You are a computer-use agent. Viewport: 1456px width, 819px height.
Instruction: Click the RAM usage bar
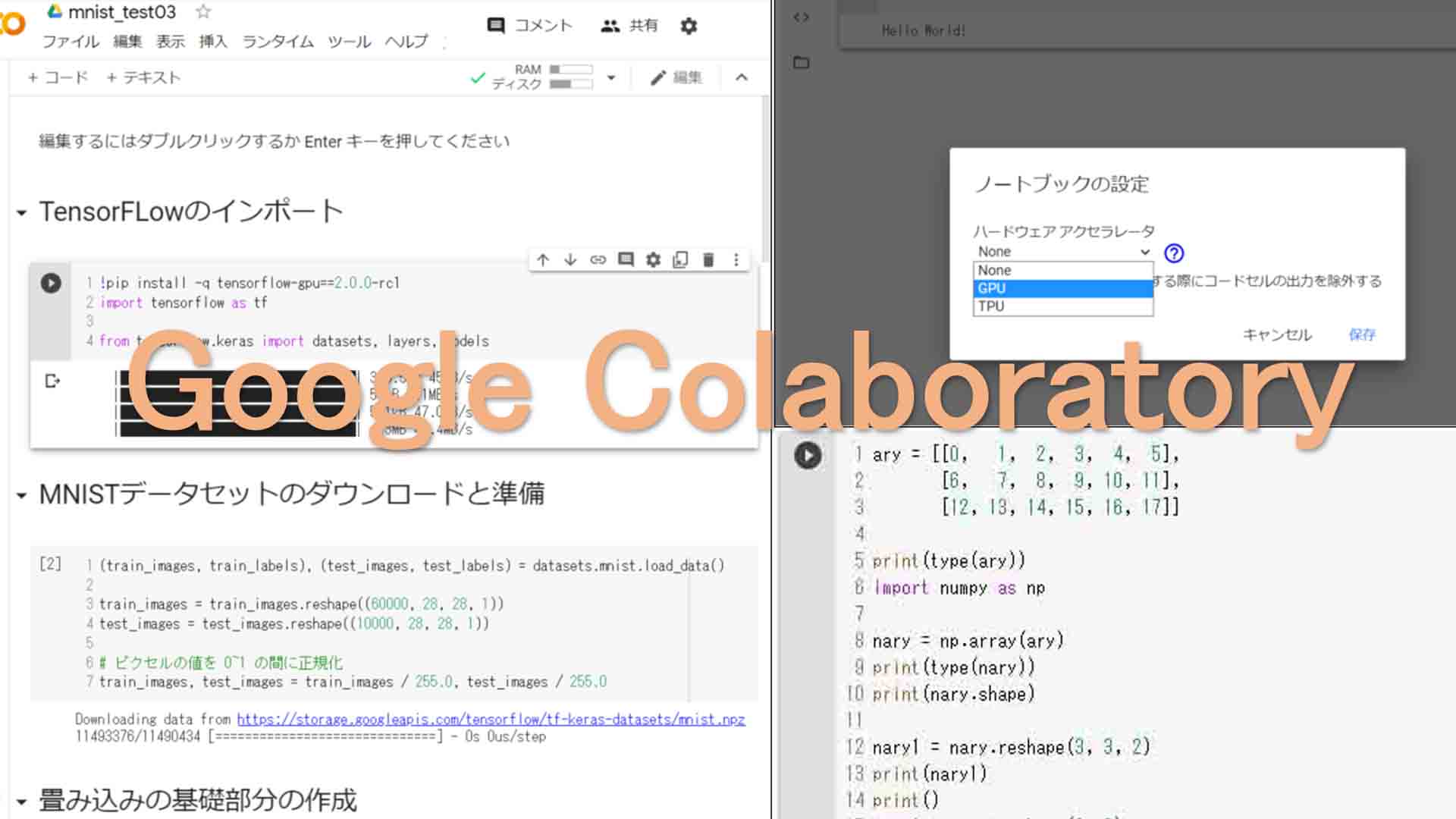[571, 70]
